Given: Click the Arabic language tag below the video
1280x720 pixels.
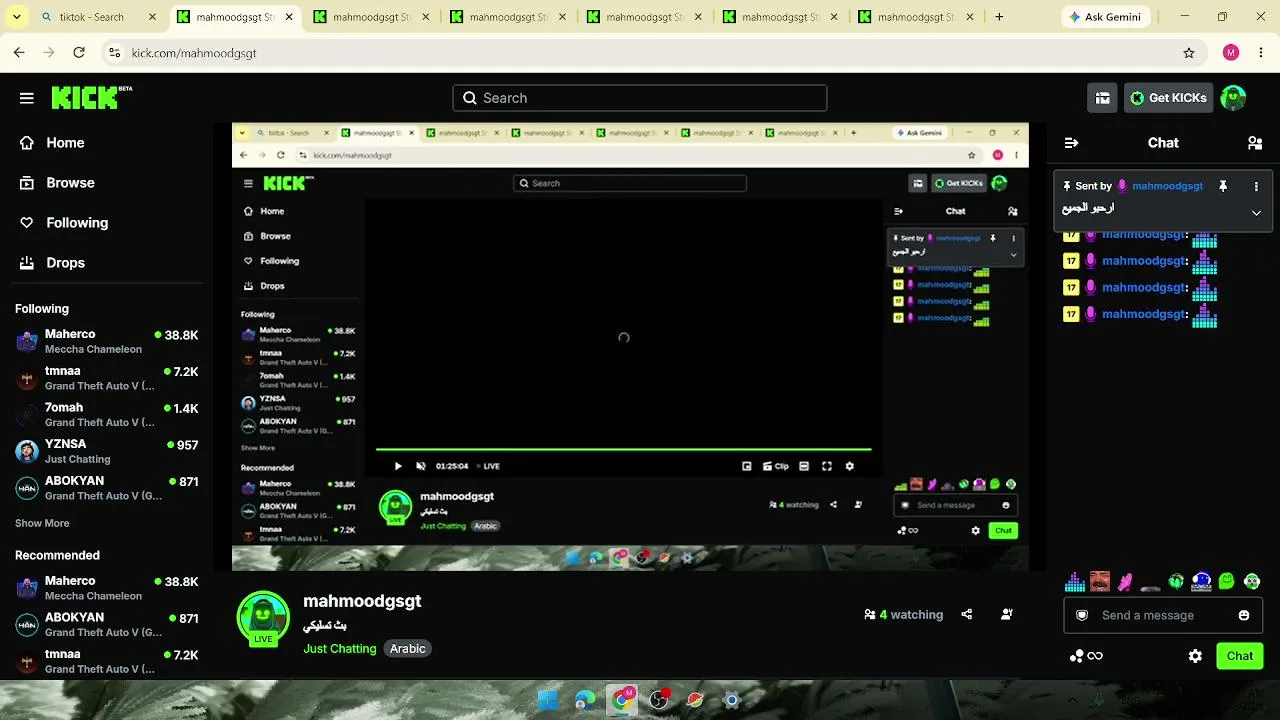Looking at the screenshot, I should pyautogui.click(x=408, y=649).
